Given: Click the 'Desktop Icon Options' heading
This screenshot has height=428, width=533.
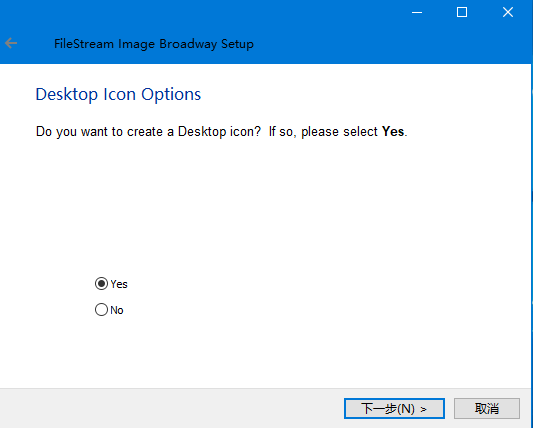Looking at the screenshot, I should point(118,95).
